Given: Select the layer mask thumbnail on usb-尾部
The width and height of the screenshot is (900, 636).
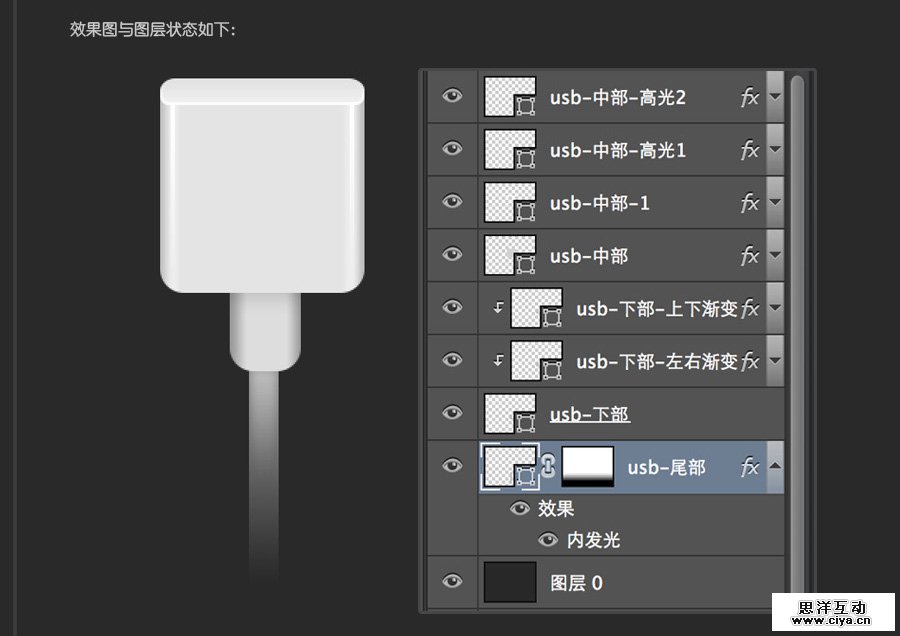Looking at the screenshot, I should click(x=585, y=467).
